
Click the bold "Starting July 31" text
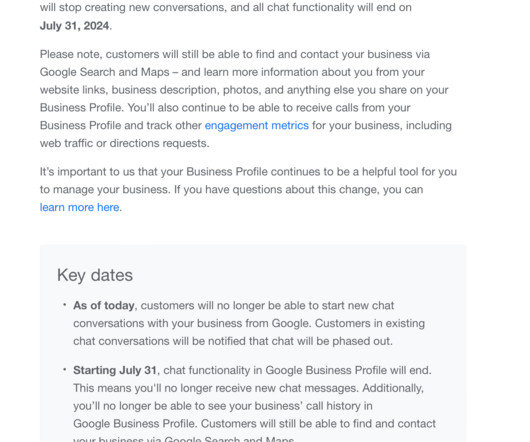pyautogui.click(x=115, y=370)
